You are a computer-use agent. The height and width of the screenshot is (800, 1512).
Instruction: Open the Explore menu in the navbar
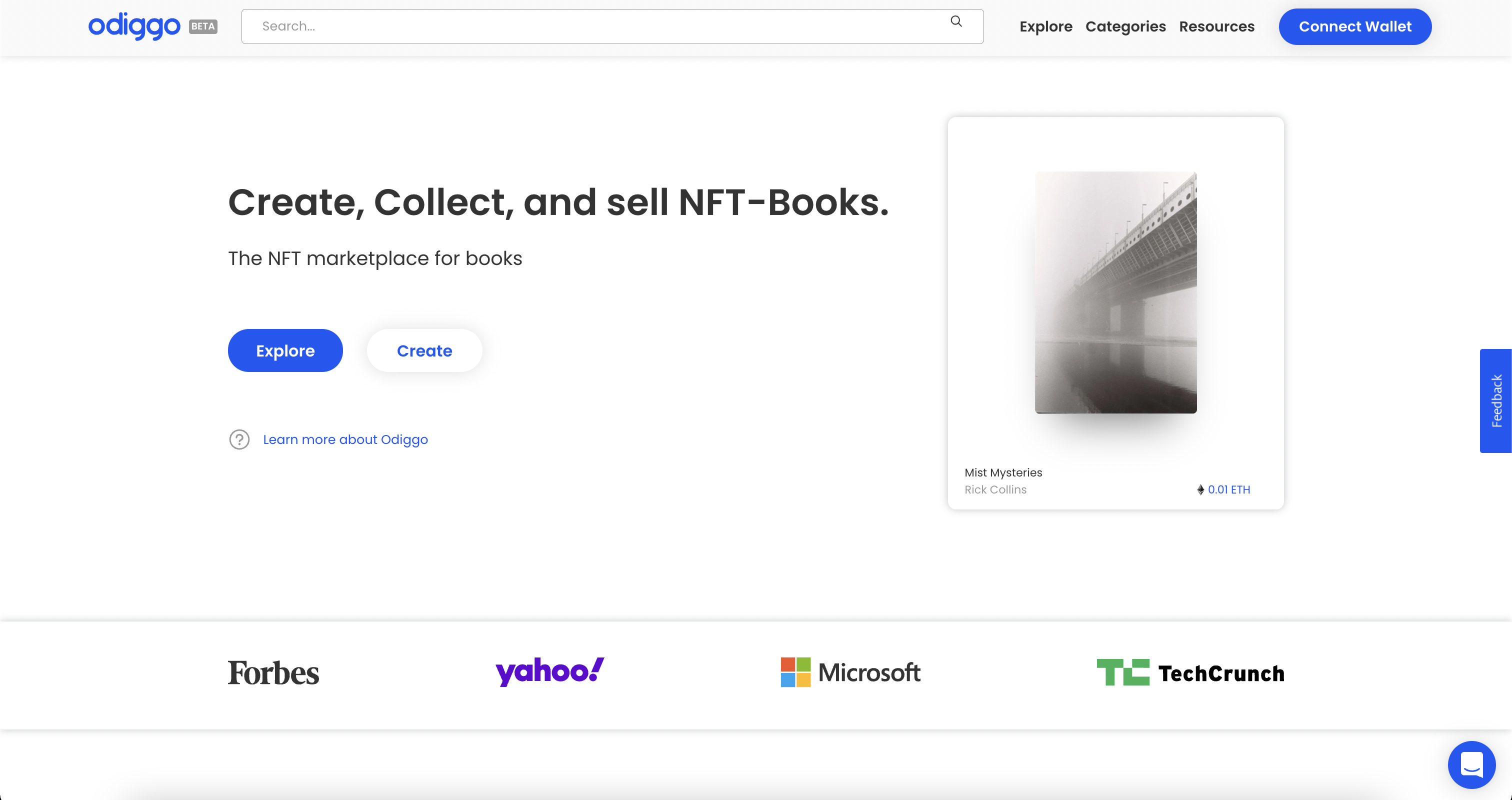click(1045, 26)
